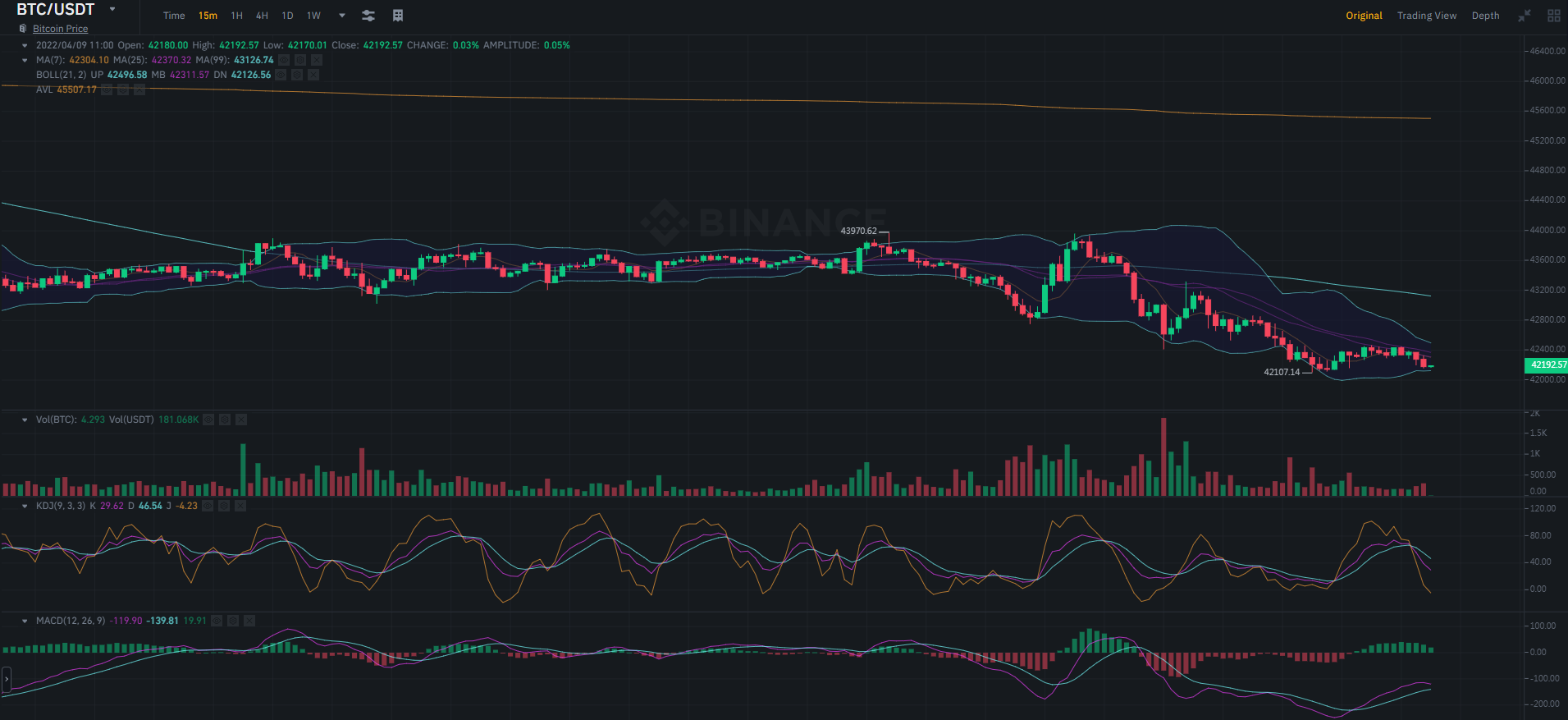
Task: Click the AVL value 45507.17
Action: click(76, 89)
